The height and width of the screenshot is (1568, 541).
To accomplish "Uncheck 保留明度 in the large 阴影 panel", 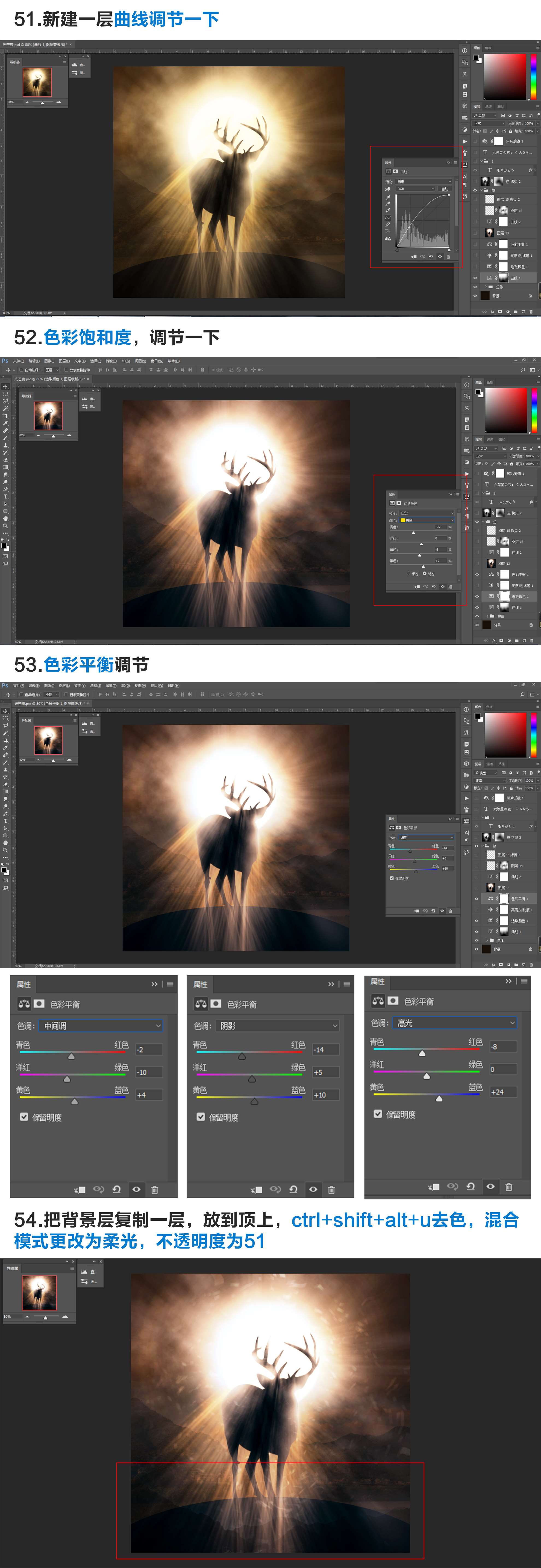I will click(x=201, y=1117).
